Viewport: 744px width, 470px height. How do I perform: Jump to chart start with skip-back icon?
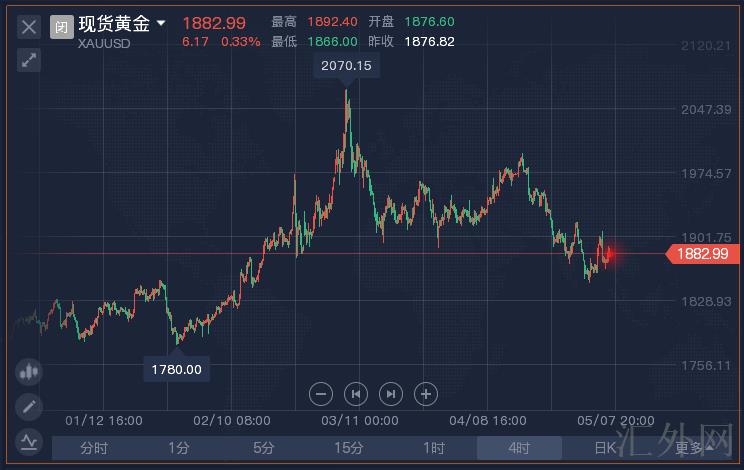click(x=356, y=394)
